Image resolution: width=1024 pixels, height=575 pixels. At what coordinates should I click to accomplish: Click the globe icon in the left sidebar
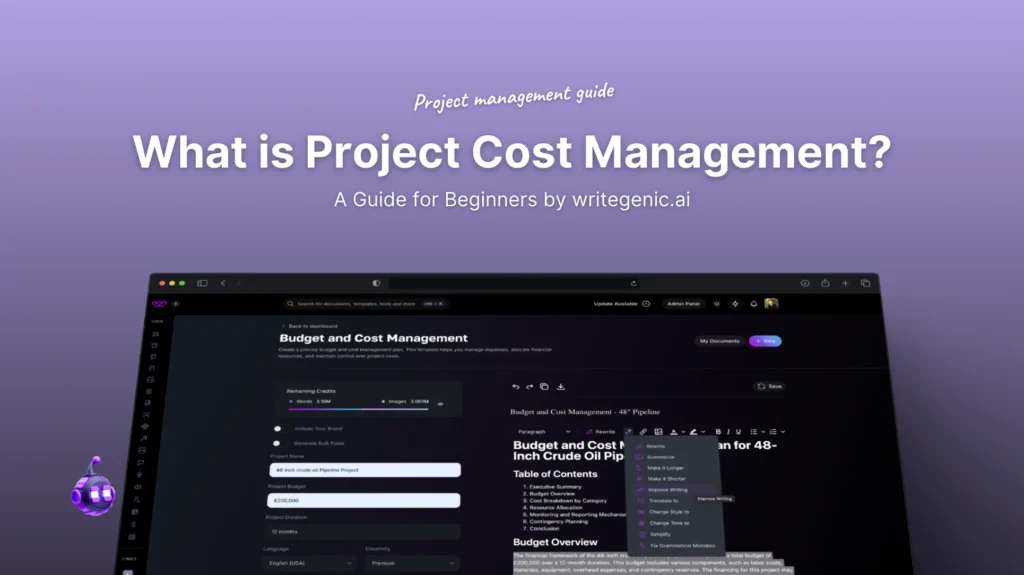[x=145, y=426]
